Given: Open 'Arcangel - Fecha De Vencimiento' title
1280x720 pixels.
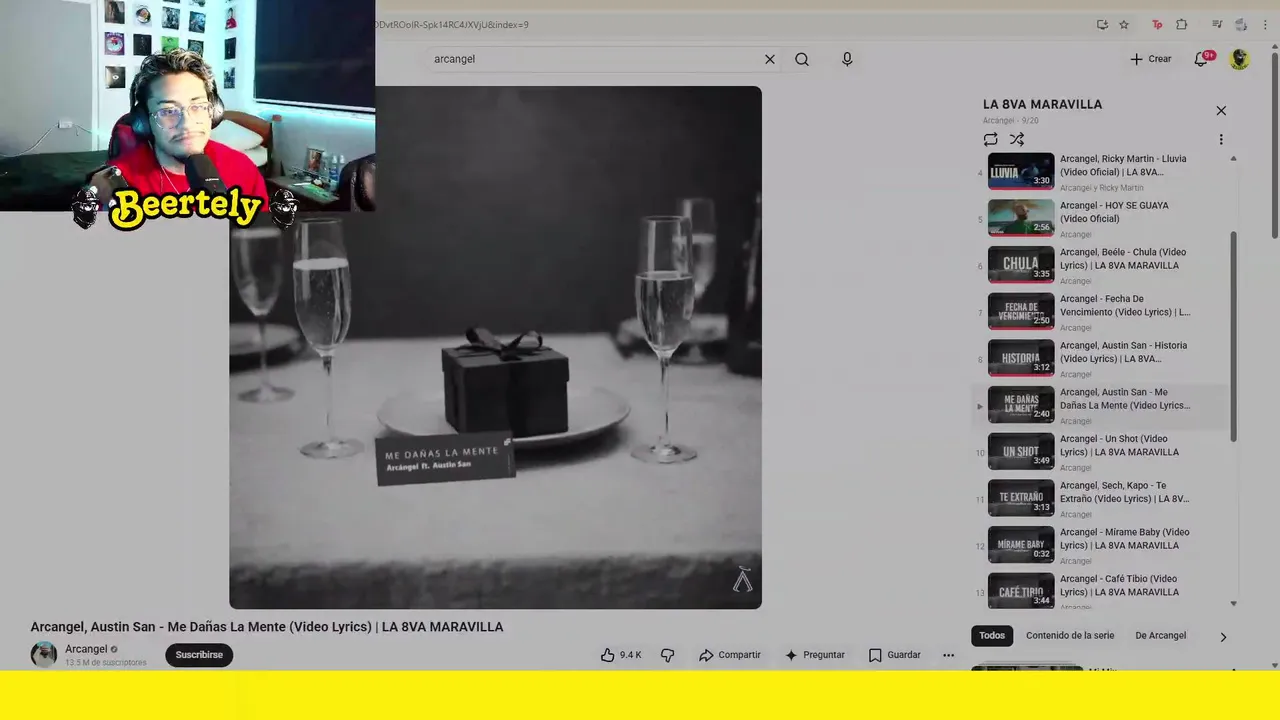Looking at the screenshot, I should coord(1125,305).
